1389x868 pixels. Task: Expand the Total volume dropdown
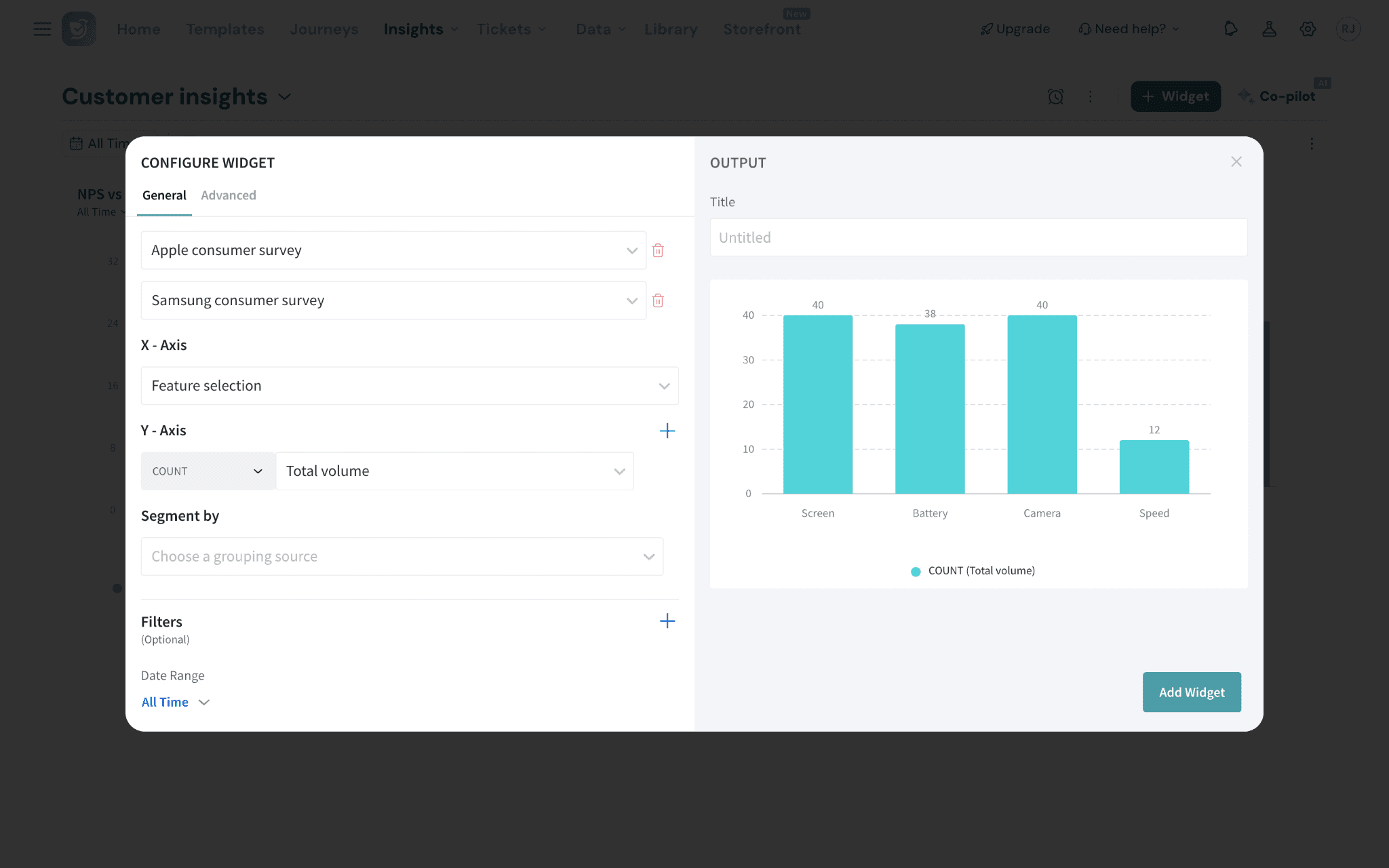(454, 471)
